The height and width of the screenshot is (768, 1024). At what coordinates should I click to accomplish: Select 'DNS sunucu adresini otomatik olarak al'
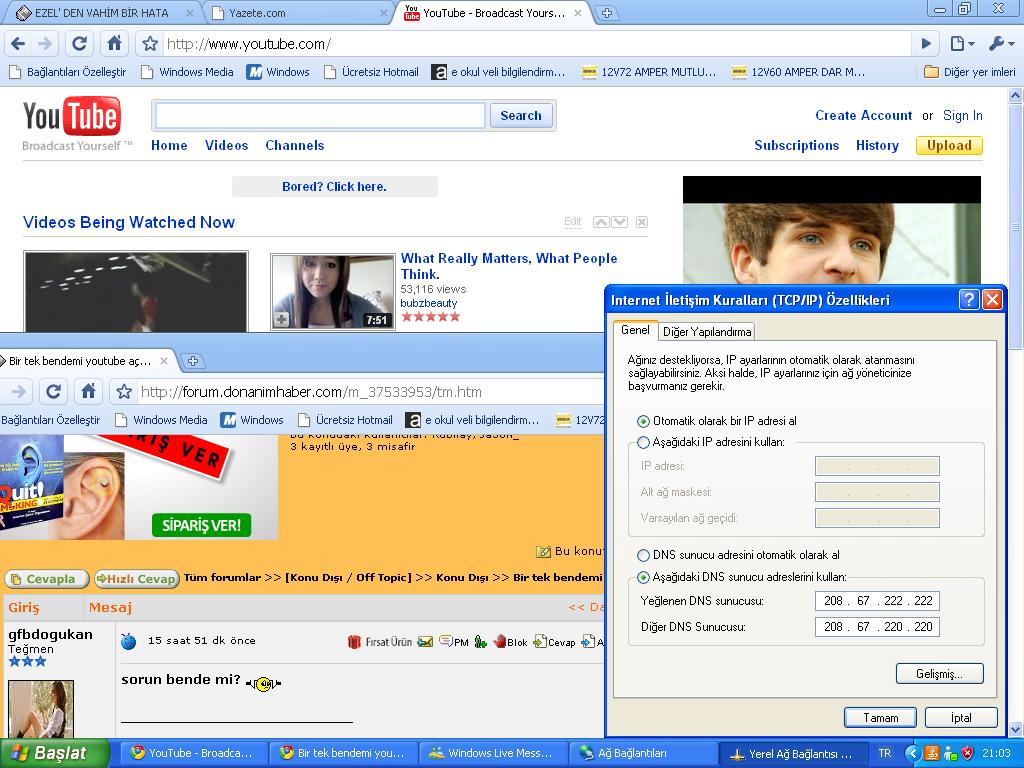(x=643, y=555)
